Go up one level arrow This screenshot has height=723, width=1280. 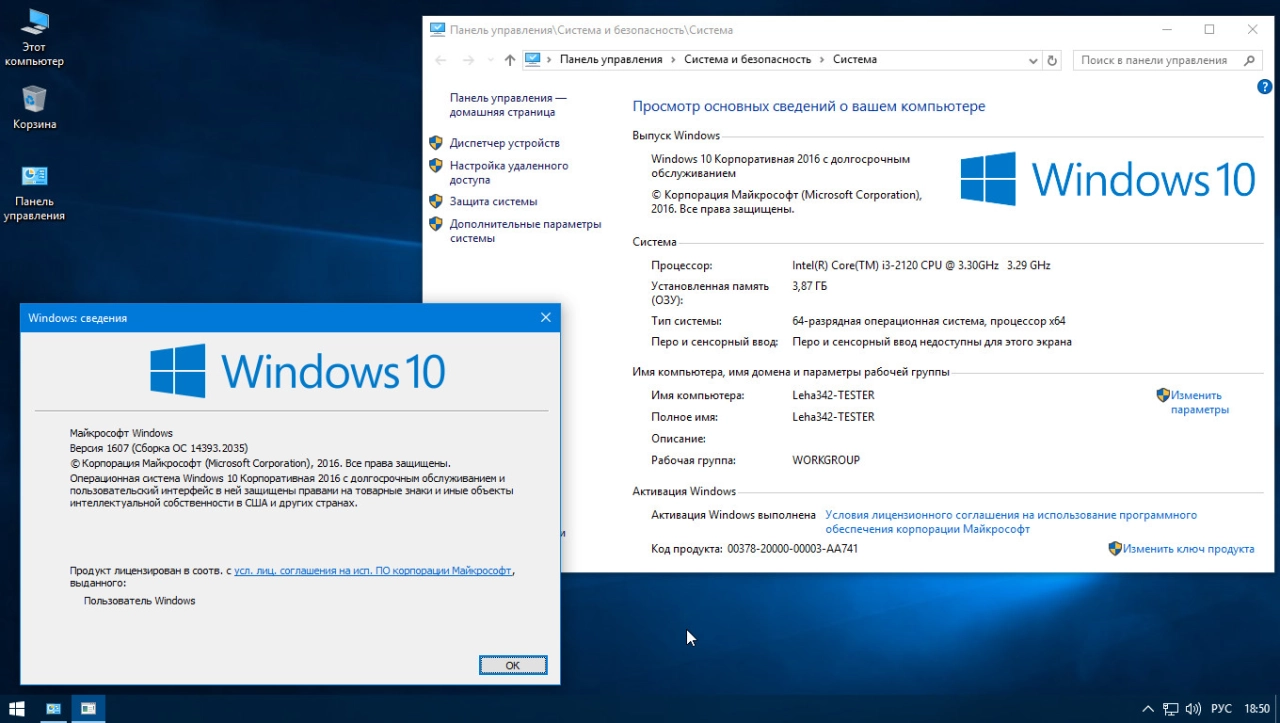[x=510, y=60]
